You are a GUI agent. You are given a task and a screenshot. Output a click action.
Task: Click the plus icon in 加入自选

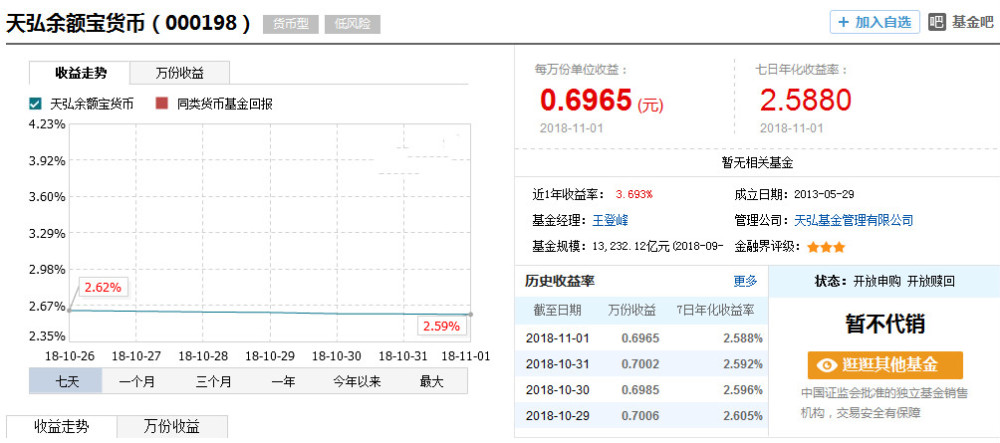coord(843,22)
